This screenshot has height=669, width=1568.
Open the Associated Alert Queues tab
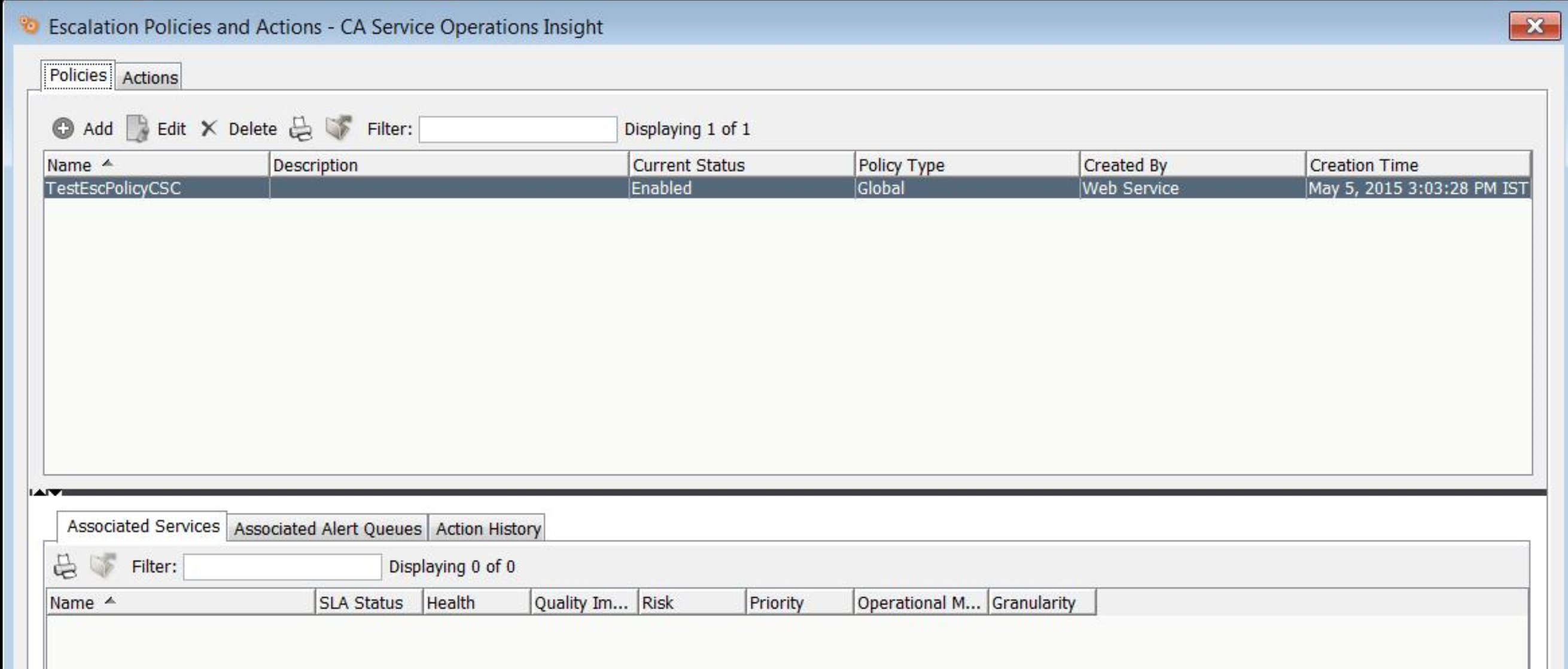tap(327, 528)
